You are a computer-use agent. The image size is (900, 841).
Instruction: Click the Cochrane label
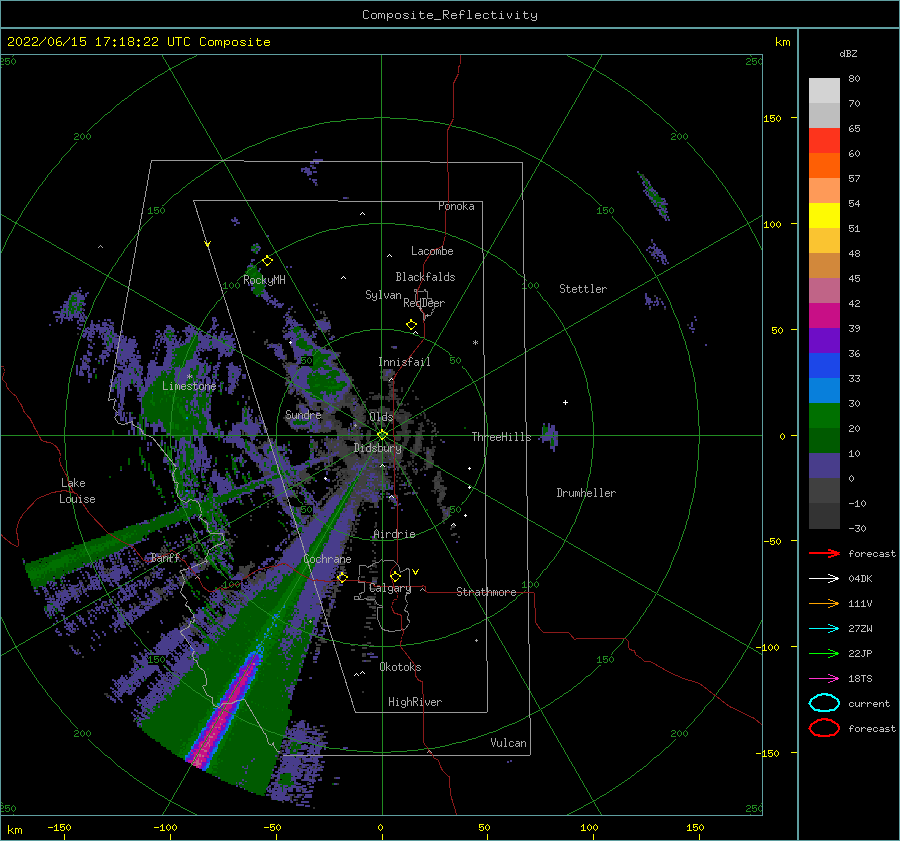327,559
